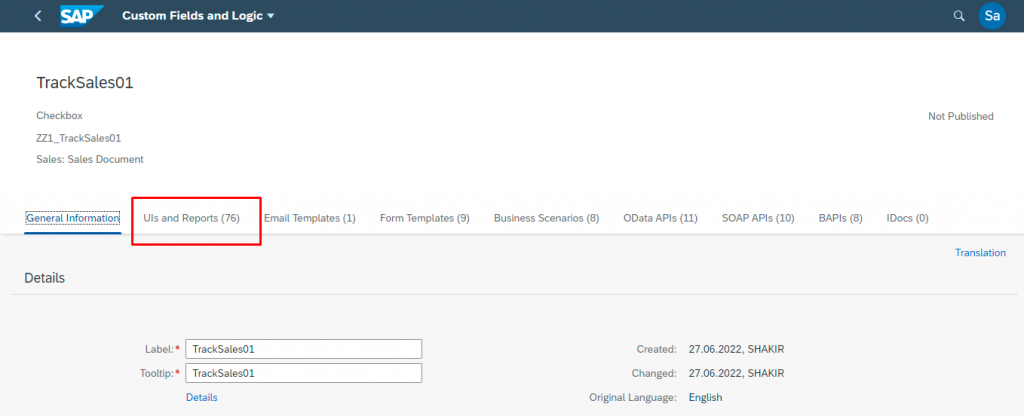The height and width of the screenshot is (416, 1024).
Task: Switch to SOAP APIs (10) tab
Action: (x=758, y=218)
